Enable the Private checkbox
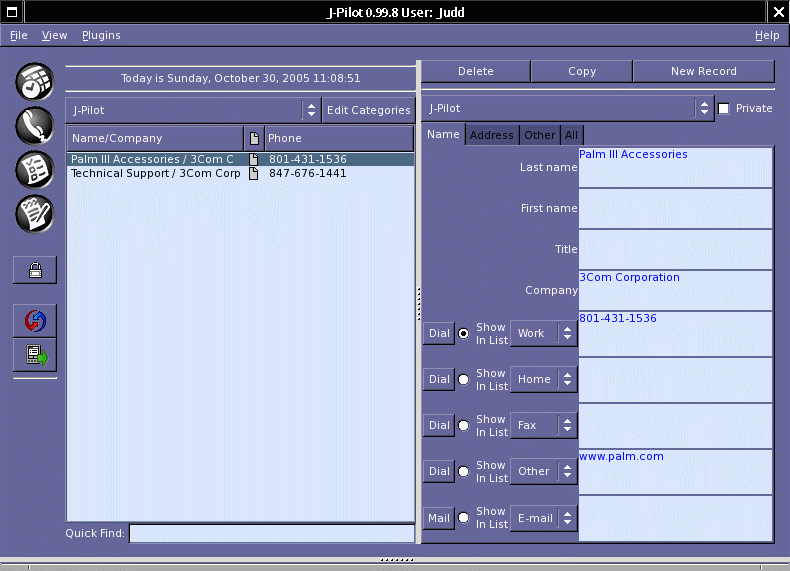Image resolution: width=790 pixels, height=571 pixels. click(724, 108)
